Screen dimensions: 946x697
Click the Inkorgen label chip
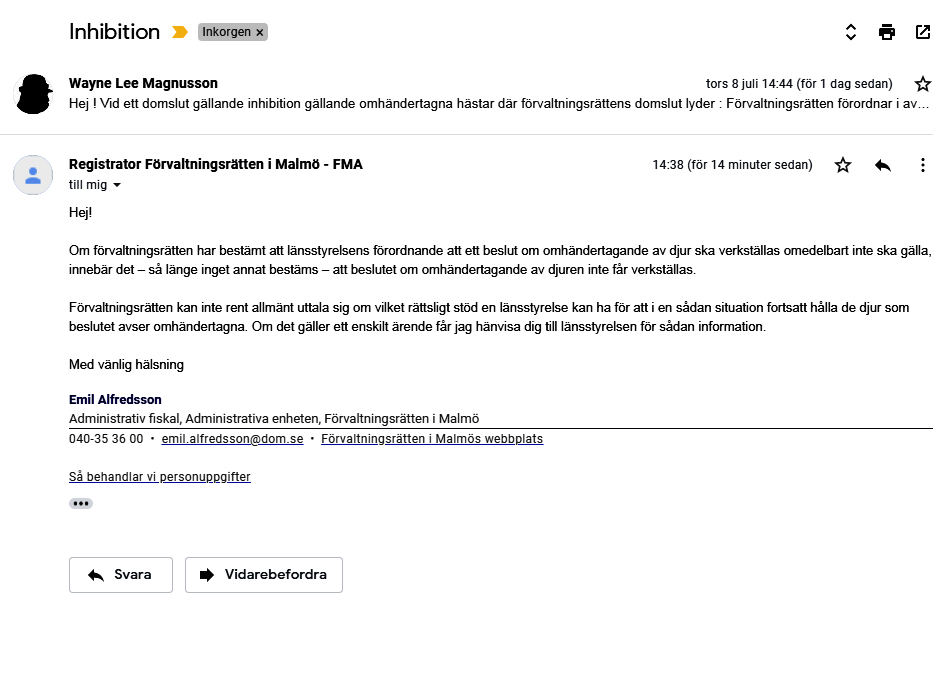[x=226, y=32]
